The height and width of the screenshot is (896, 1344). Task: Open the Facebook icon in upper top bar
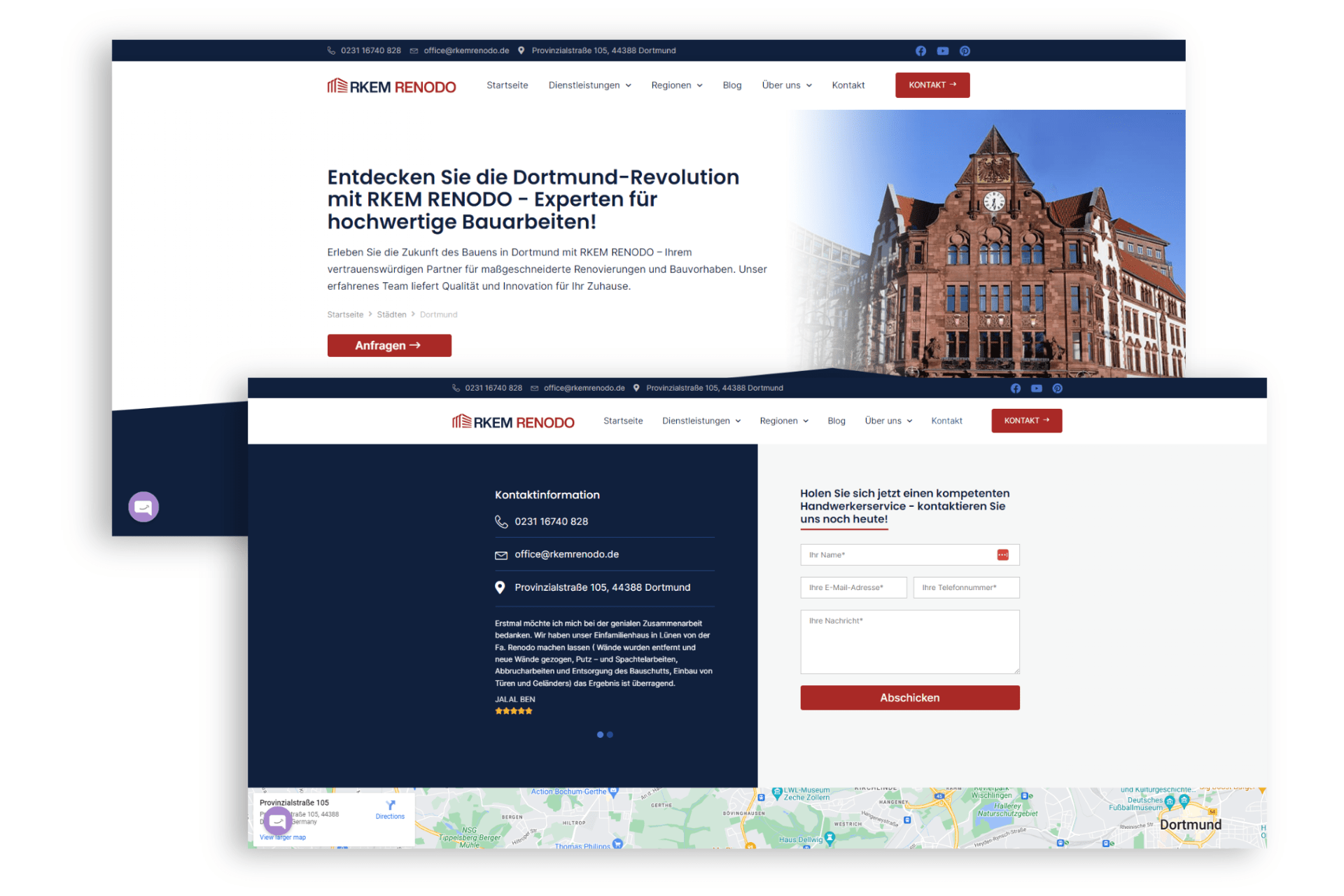920,51
